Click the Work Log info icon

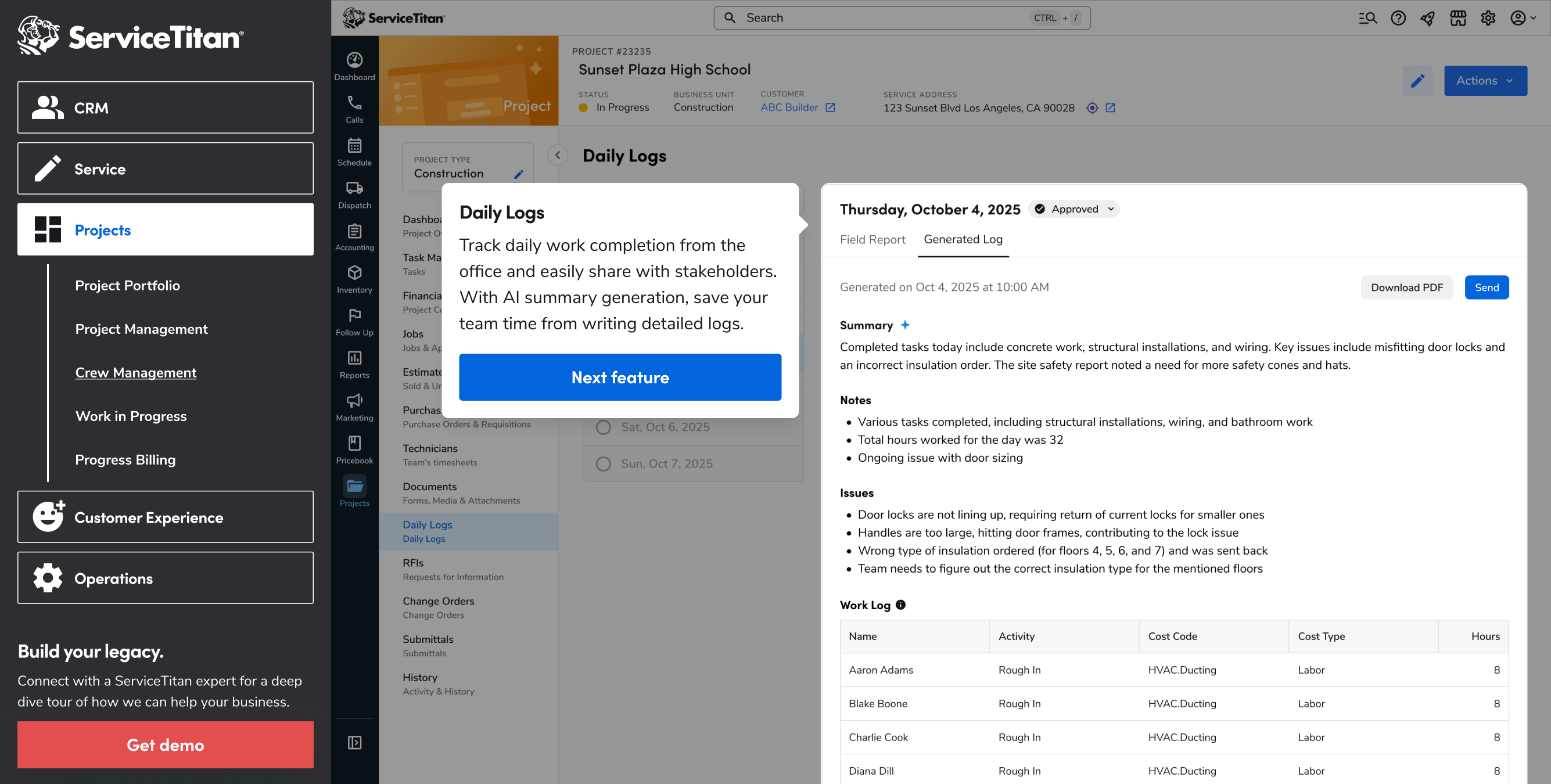click(x=901, y=605)
